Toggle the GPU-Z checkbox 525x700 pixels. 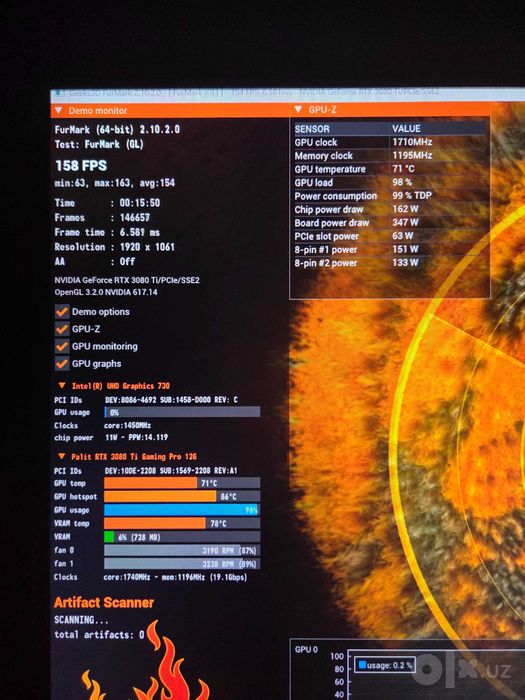62,329
